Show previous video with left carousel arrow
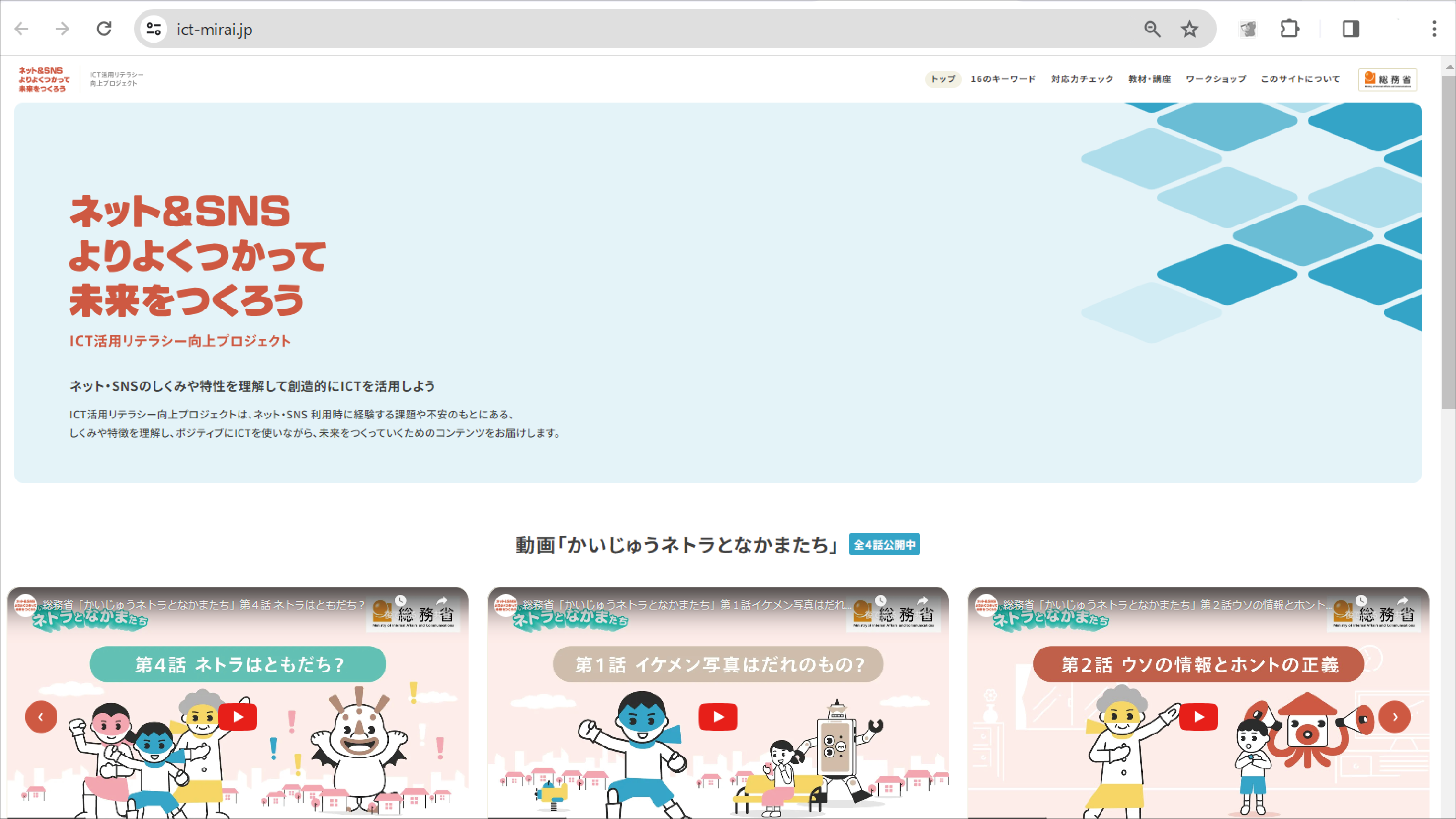The width and height of the screenshot is (1456, 819). 41,717
